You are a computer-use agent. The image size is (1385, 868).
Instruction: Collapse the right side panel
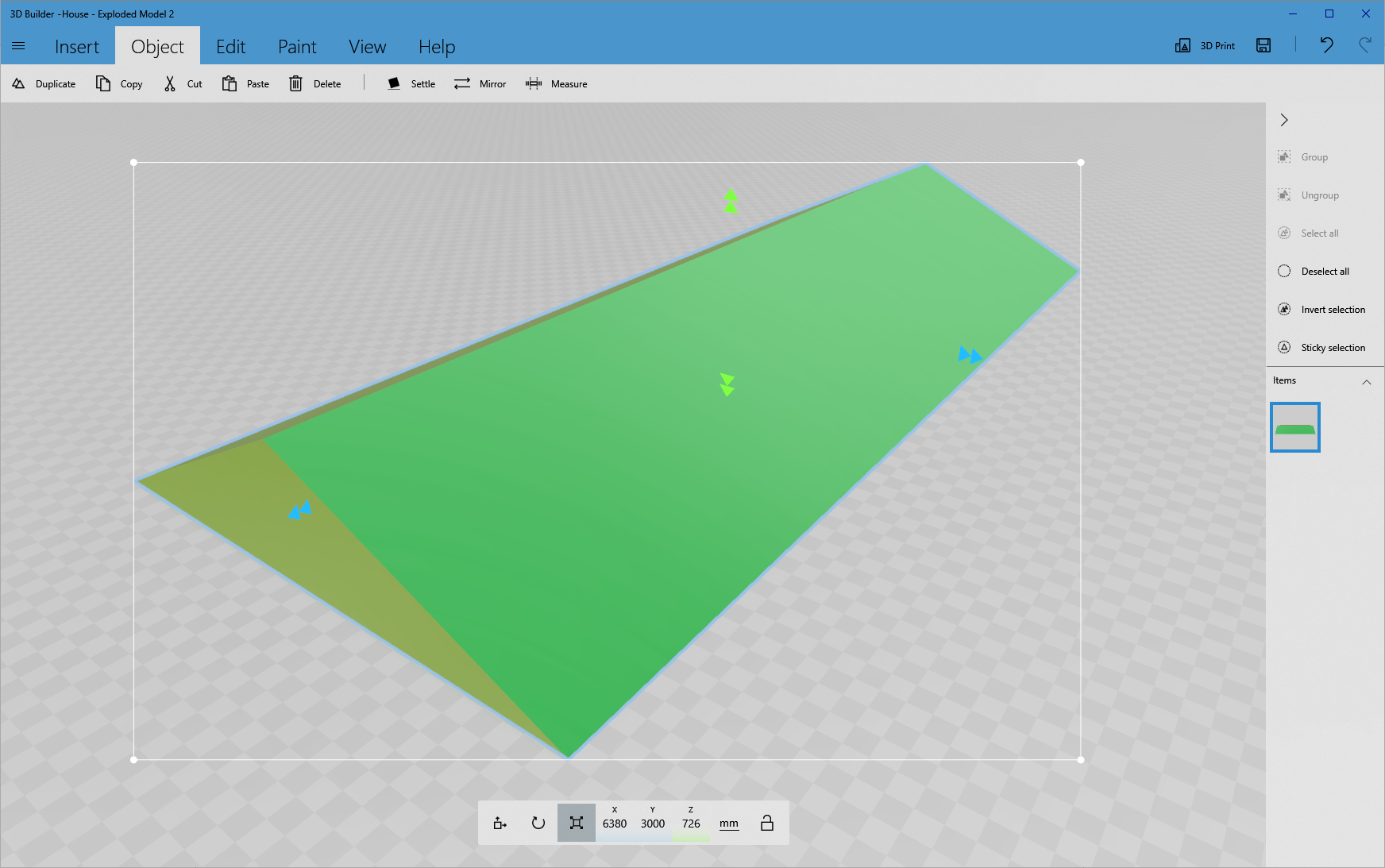point(1284,120)
